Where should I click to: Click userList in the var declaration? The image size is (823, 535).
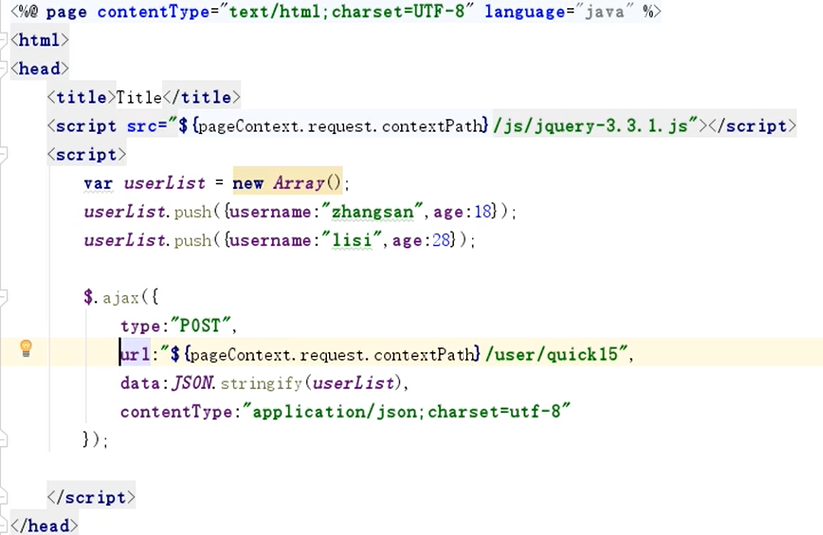164,183
